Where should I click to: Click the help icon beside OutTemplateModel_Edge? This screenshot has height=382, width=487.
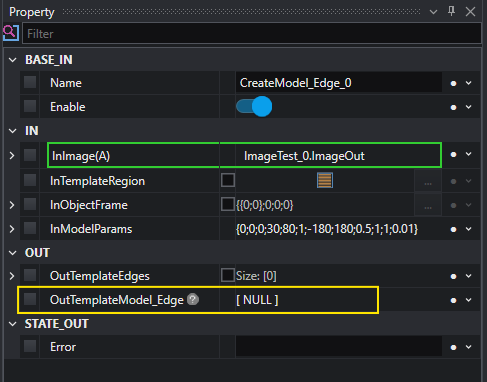(x=193, y=299)
